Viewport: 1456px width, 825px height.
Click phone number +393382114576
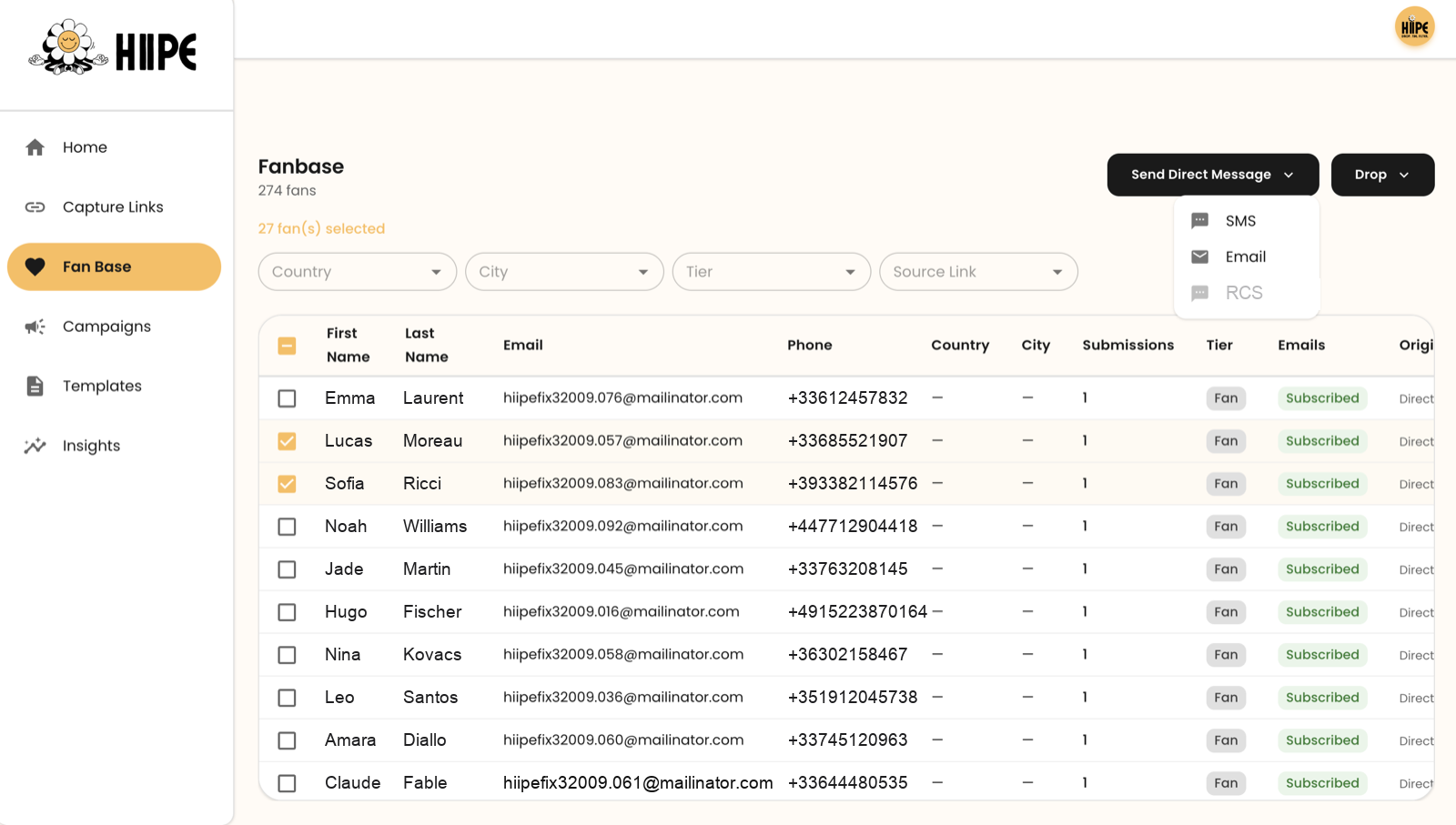[x=853, y=483]
